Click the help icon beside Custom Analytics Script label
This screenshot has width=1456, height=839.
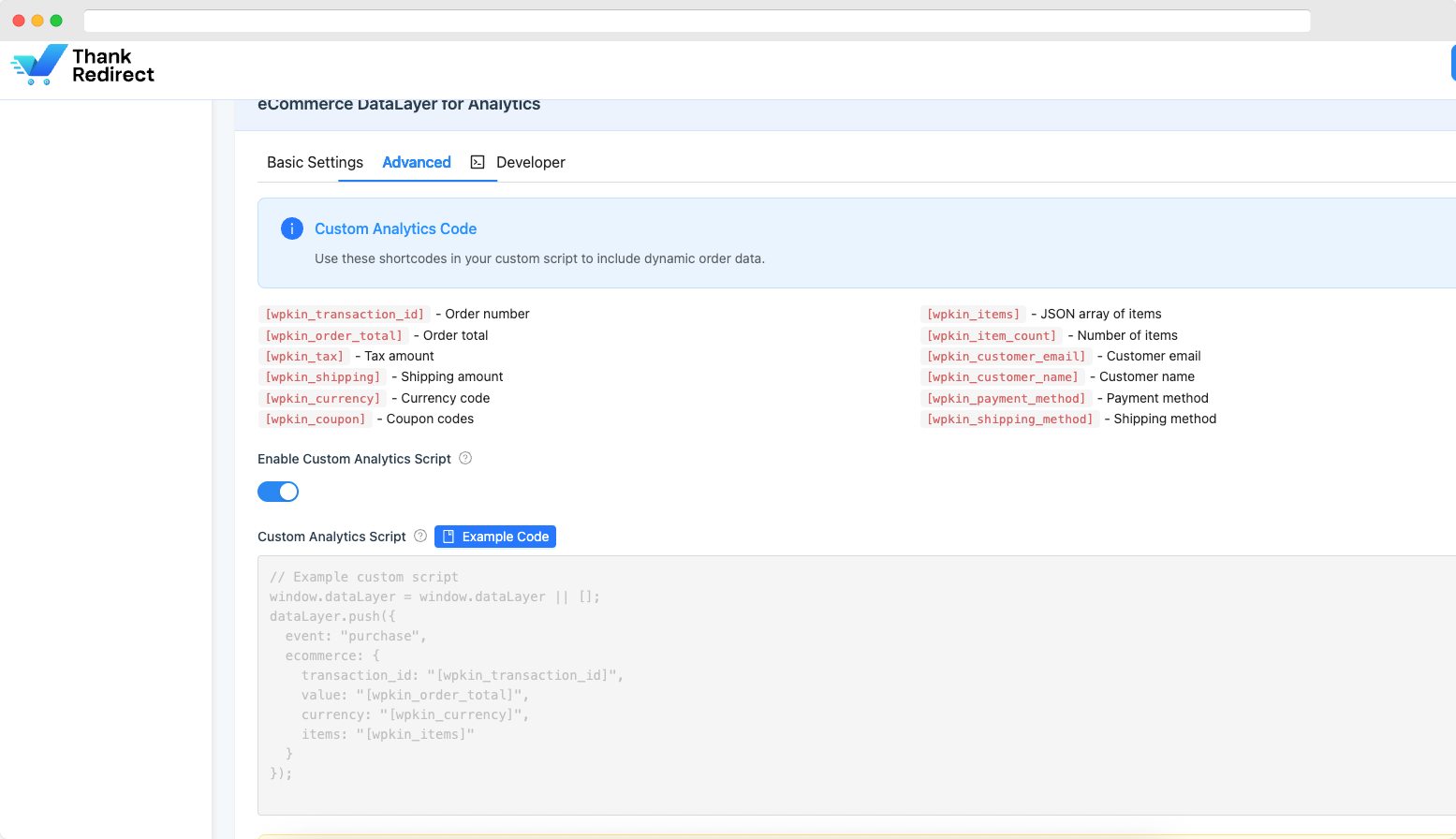pyautogui.click(x=419, y=536)
